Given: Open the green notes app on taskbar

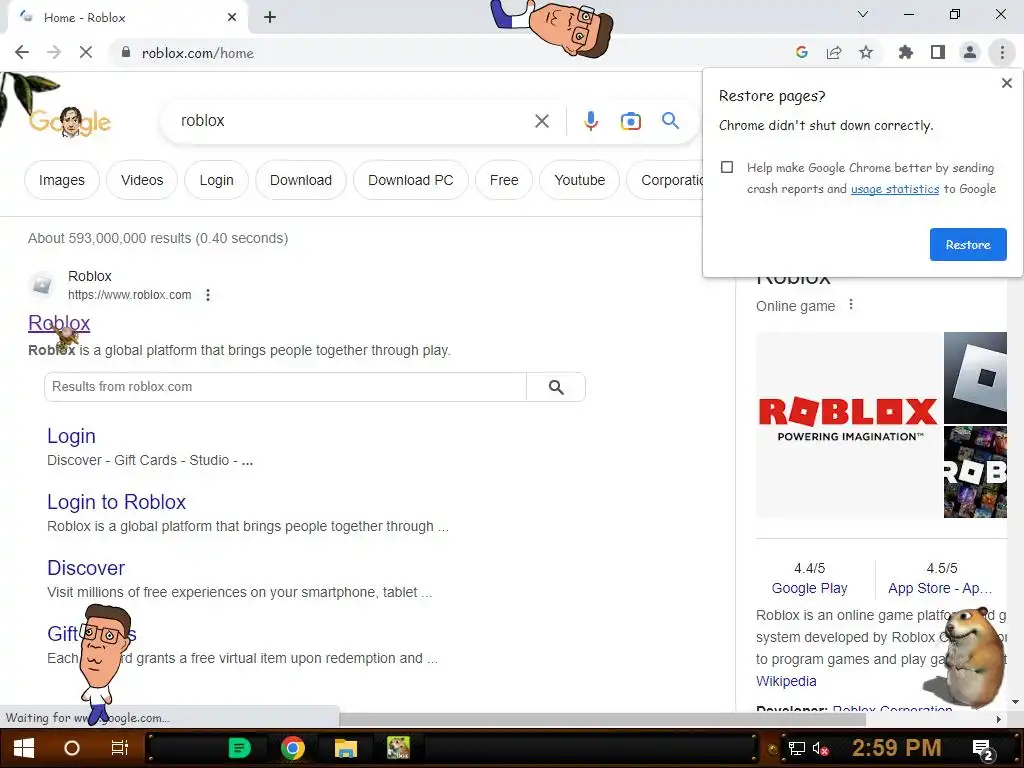Looking at the screenshot, I should click(x=239, y=747).
